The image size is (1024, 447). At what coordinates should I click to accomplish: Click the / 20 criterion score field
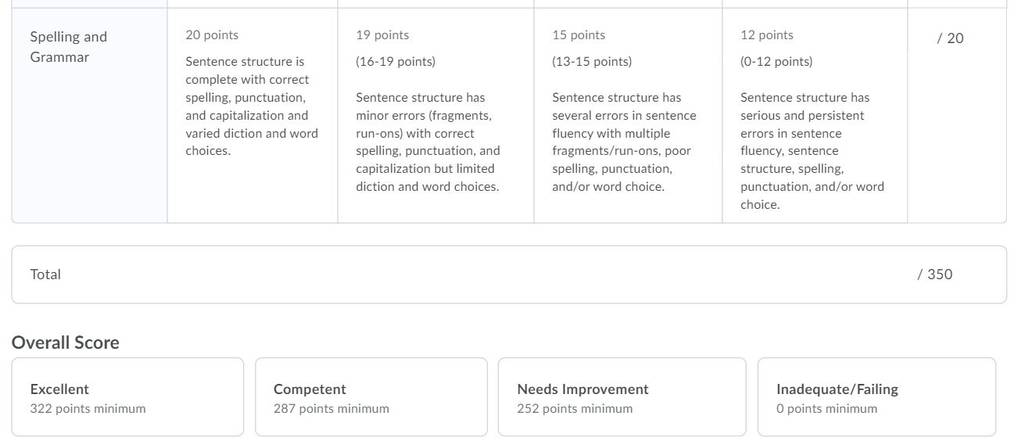pos(950,39)
